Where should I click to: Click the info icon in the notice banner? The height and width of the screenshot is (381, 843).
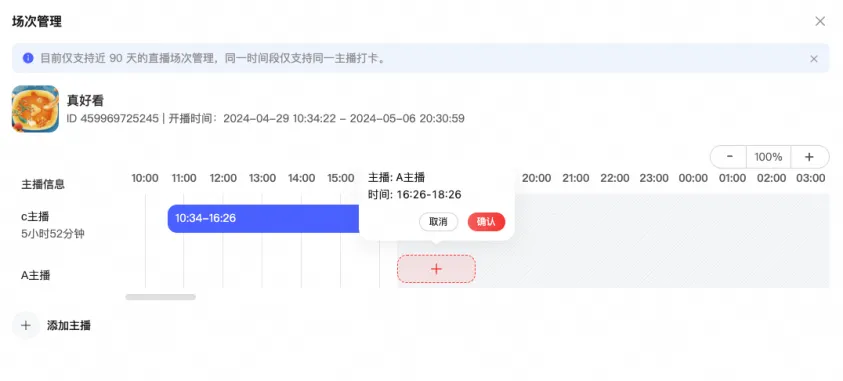[28, 58]
